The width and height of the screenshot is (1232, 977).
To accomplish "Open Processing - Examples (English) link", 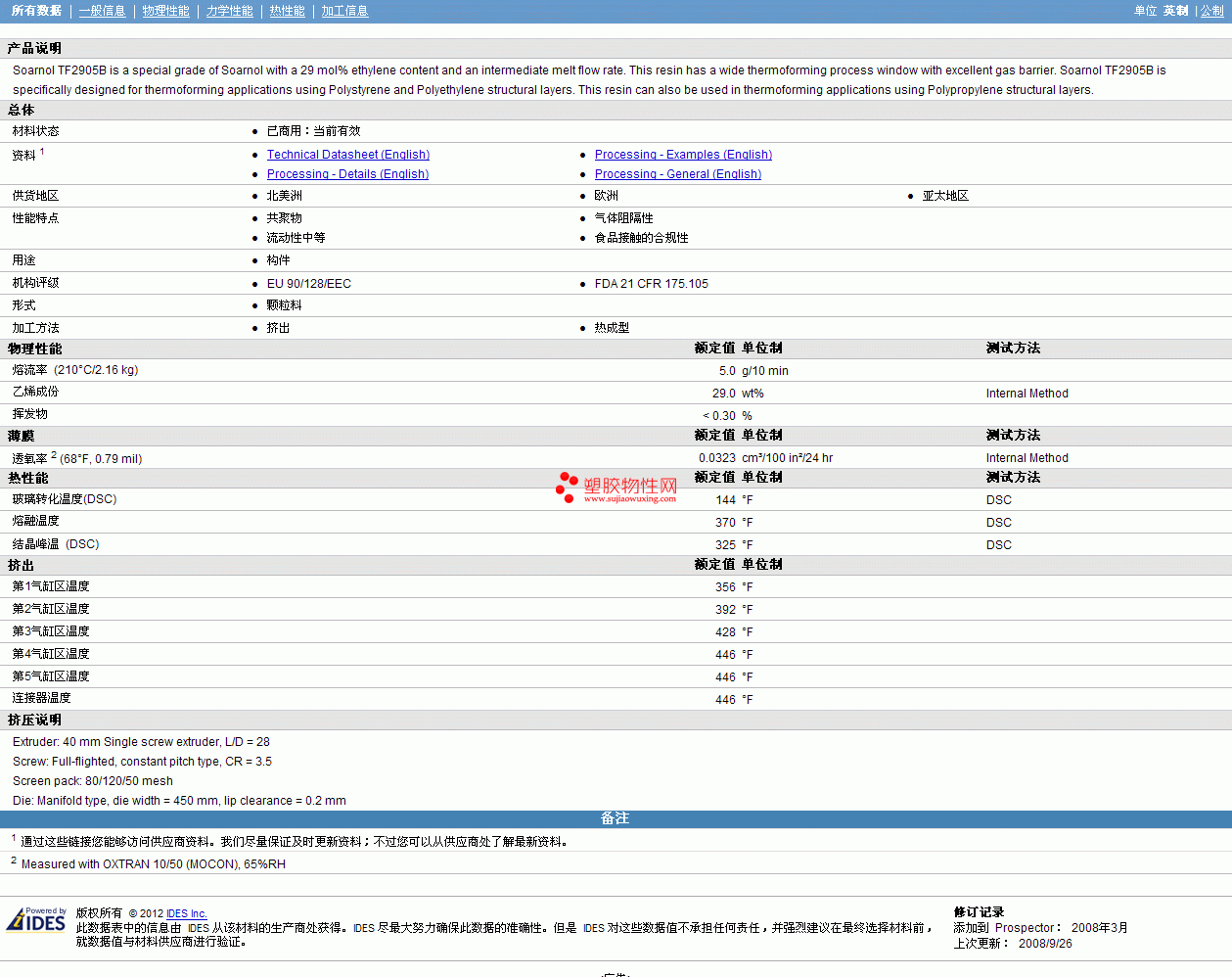I will pyautogui.click(x=683, y=155).
